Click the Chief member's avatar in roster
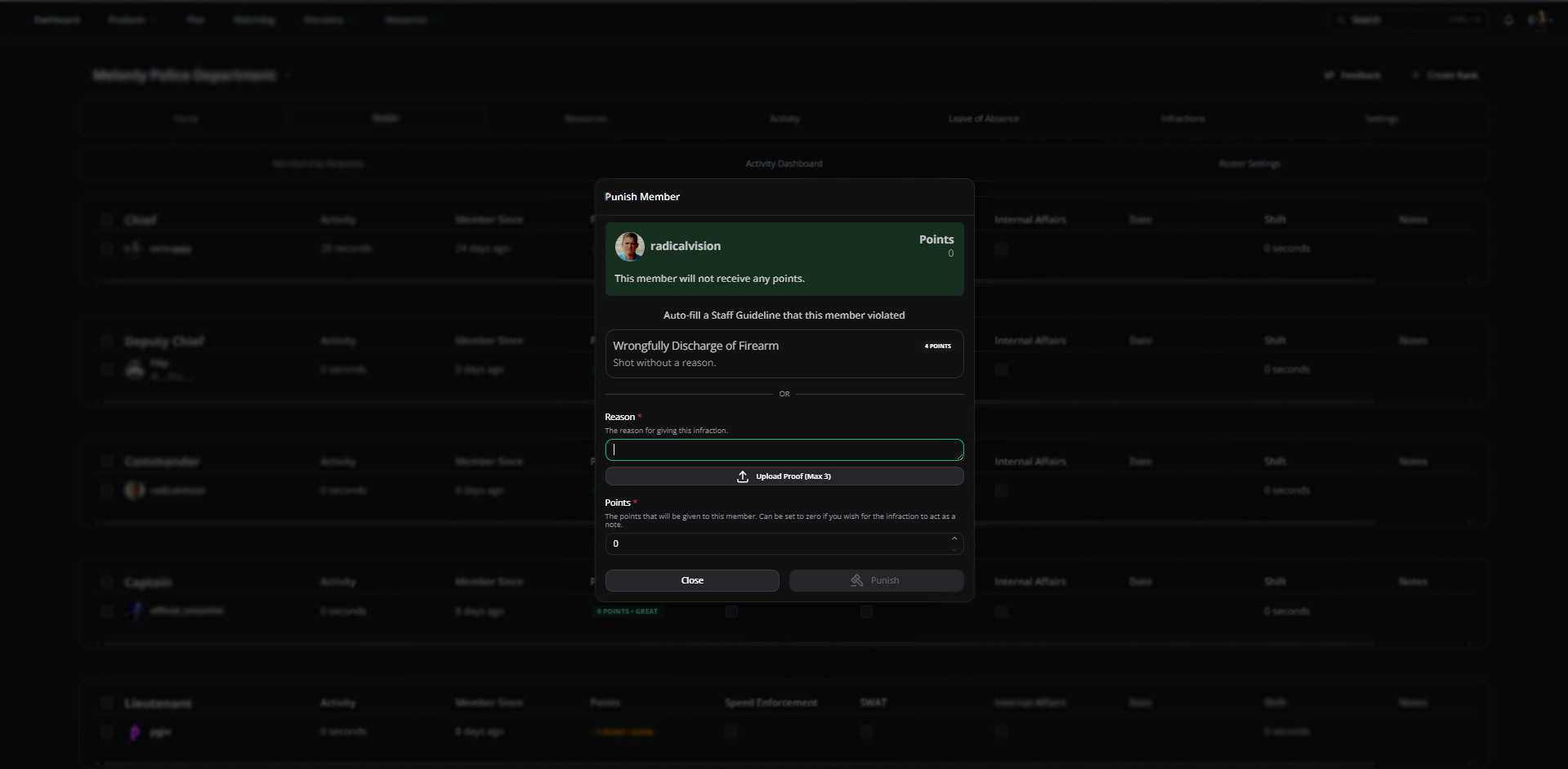The image size is (1568, 769). pyautogui.click(x=135, y=248)
